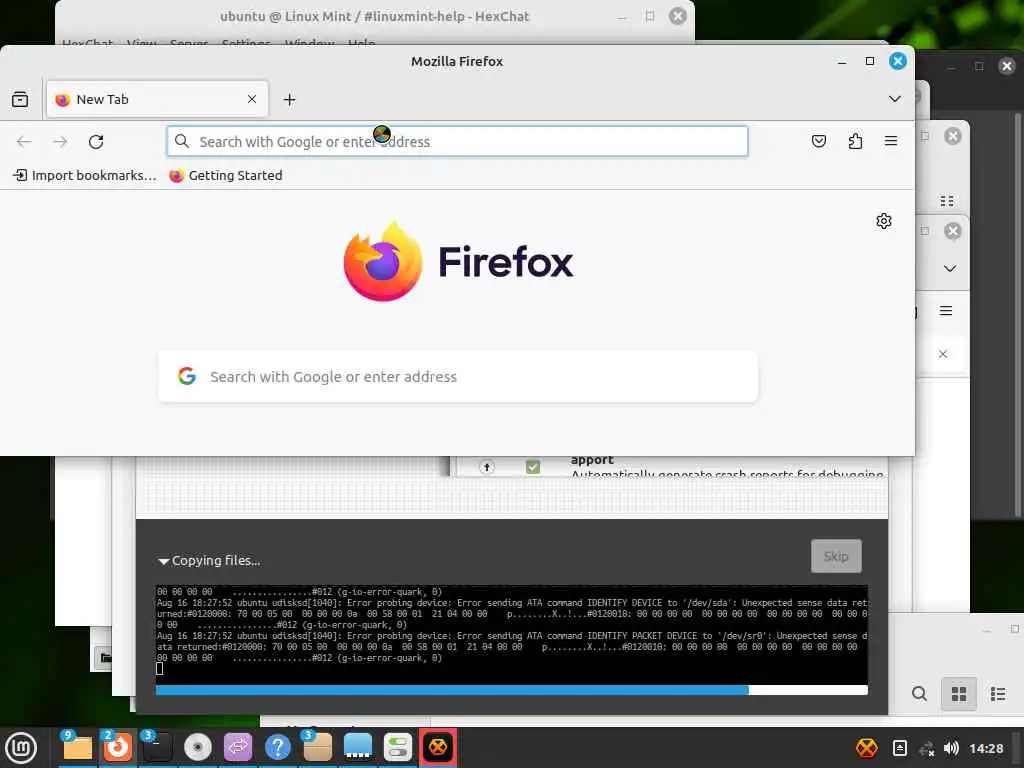Expand the list all tabs chevron
1024x768 pixels.
pos(895,99)
